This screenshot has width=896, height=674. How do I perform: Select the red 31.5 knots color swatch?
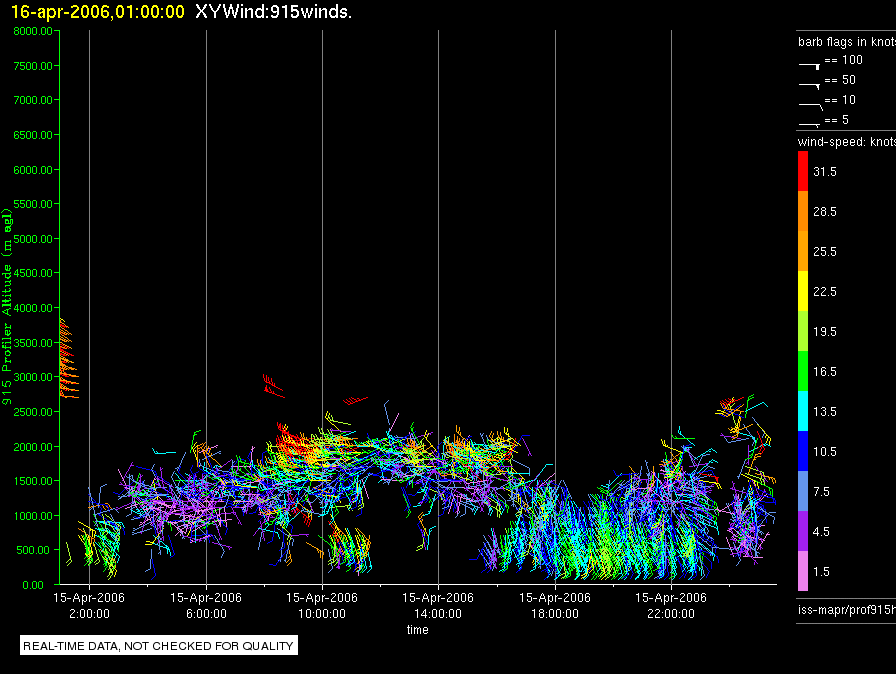(x=803, y=171)
